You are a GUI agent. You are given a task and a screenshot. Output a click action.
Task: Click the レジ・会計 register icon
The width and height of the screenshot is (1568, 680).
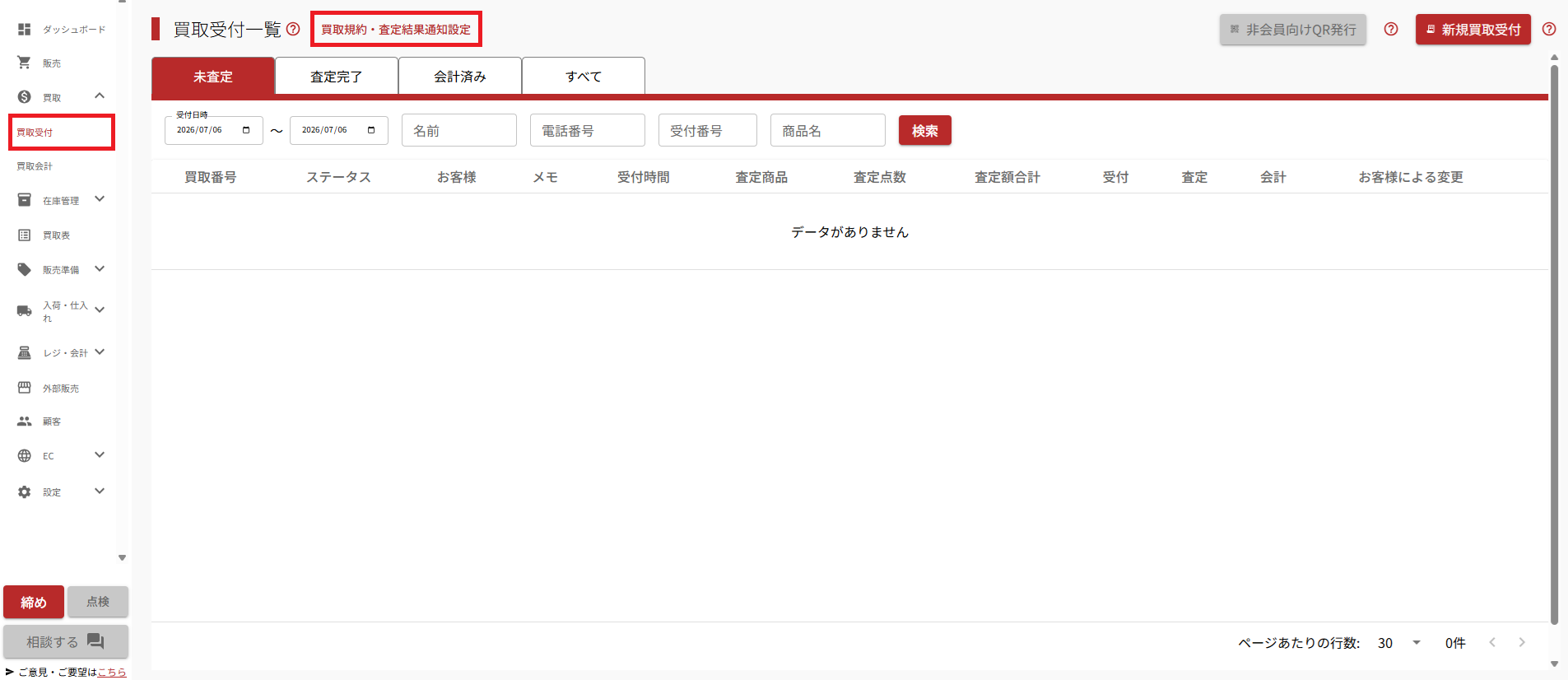point(25,353)
